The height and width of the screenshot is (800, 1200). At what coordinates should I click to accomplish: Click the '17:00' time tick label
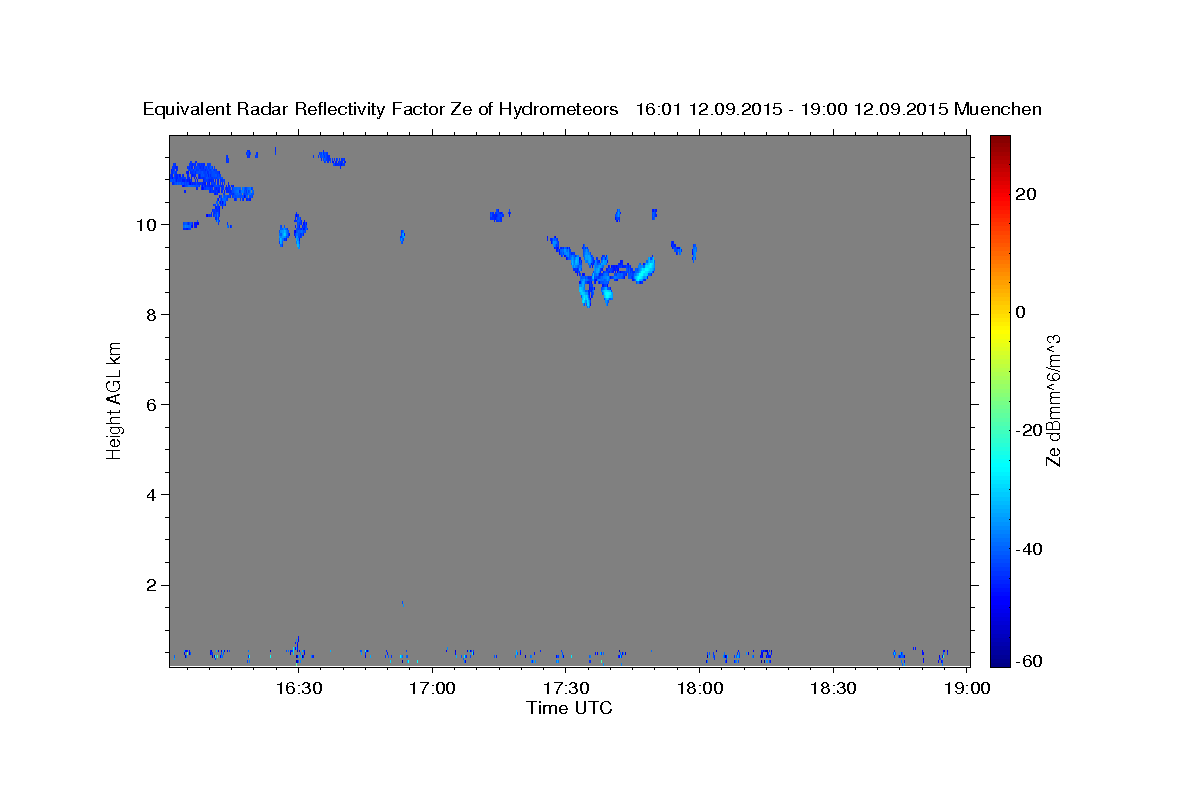tap(432, 688)
